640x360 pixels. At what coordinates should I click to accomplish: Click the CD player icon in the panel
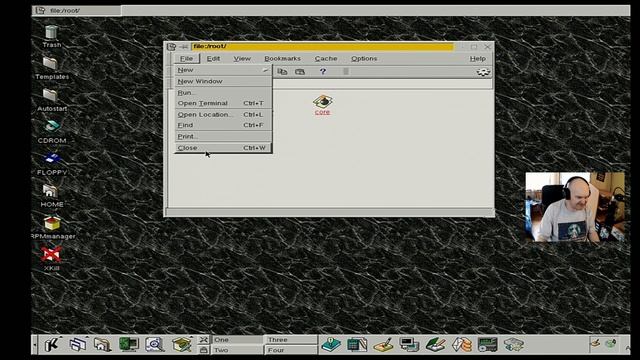coord(487,345)
